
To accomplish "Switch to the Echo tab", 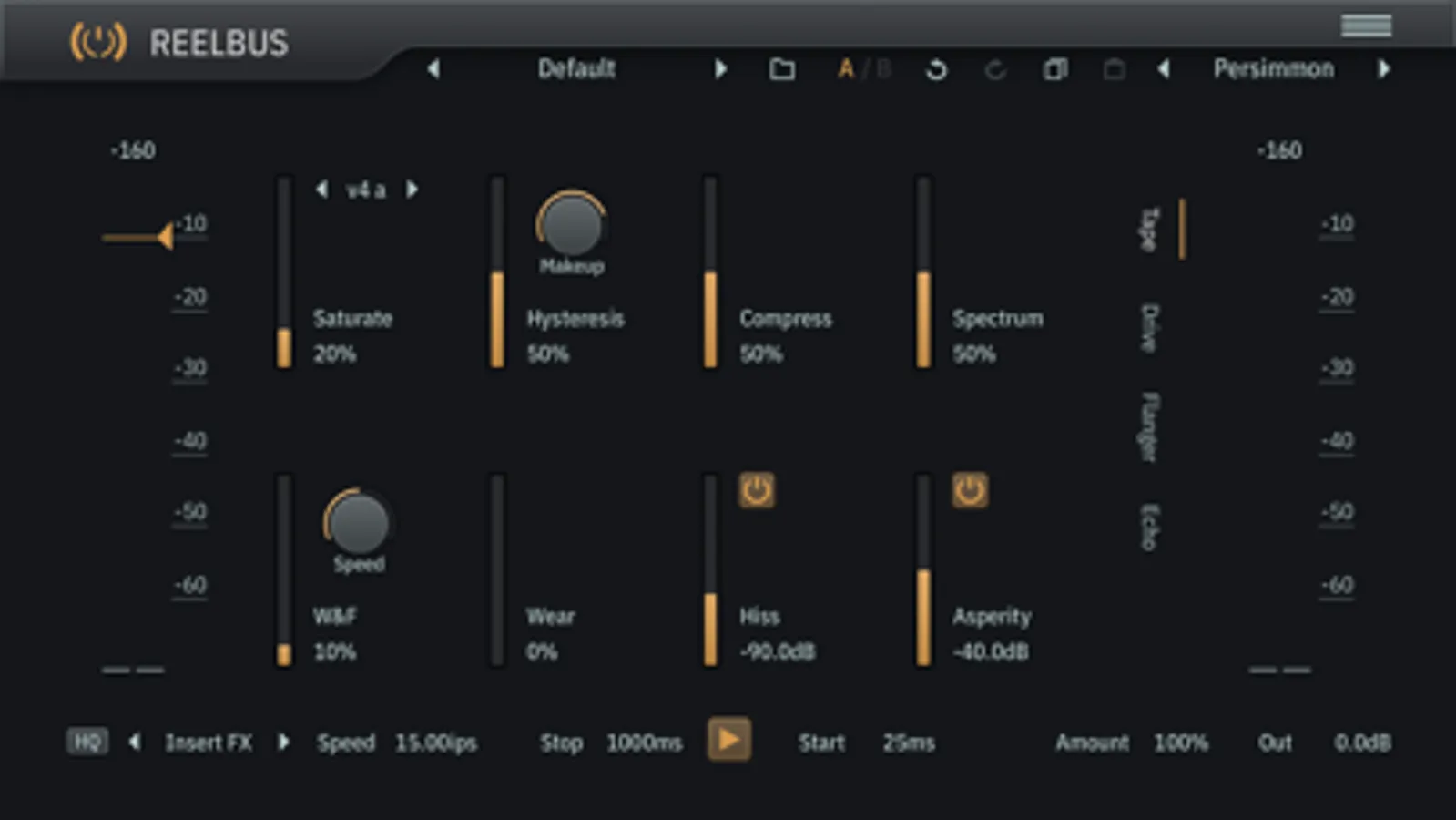I will coord(1150,527).
